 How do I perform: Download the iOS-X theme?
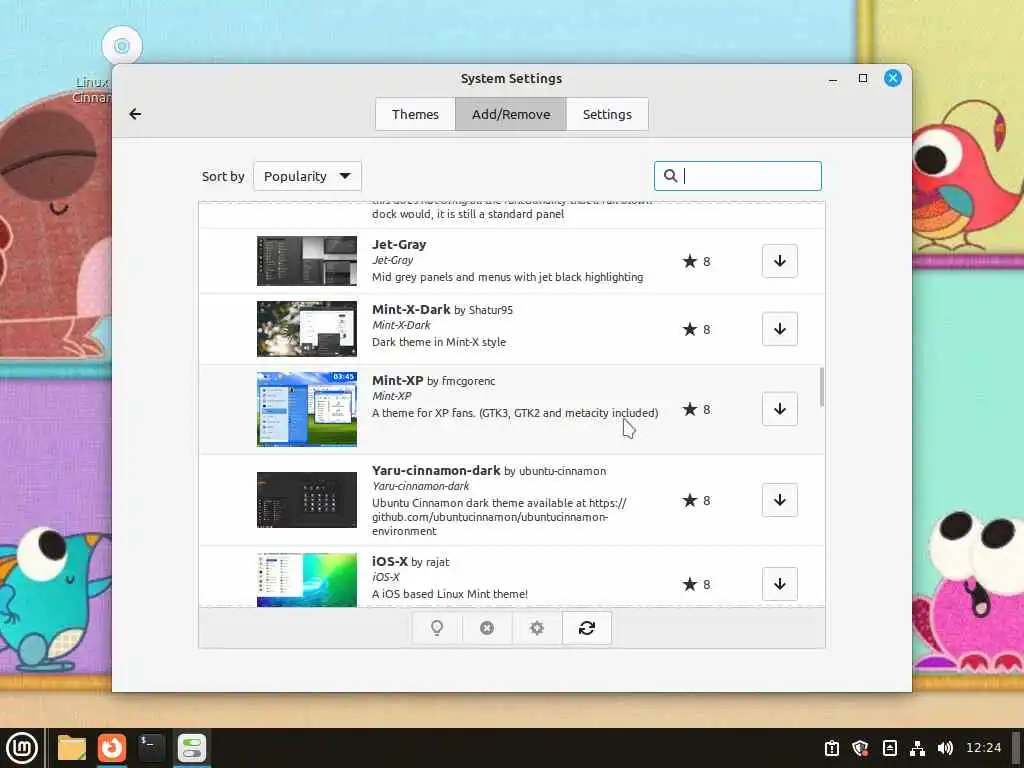pos(780,584)
